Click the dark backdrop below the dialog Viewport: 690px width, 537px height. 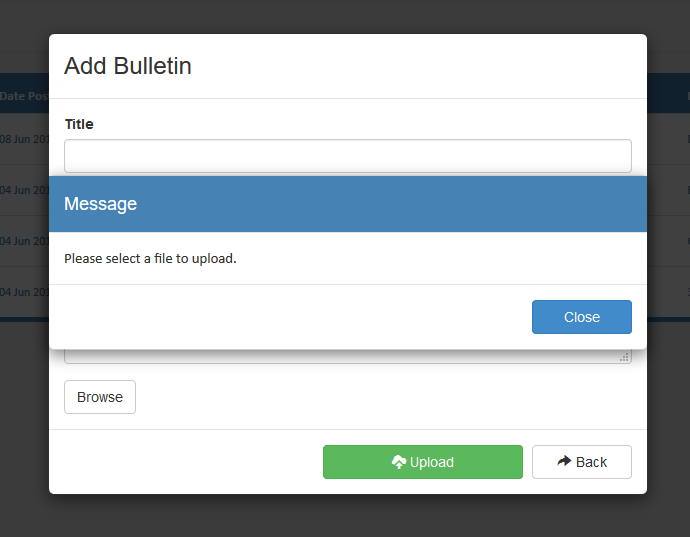pos(345,516)
